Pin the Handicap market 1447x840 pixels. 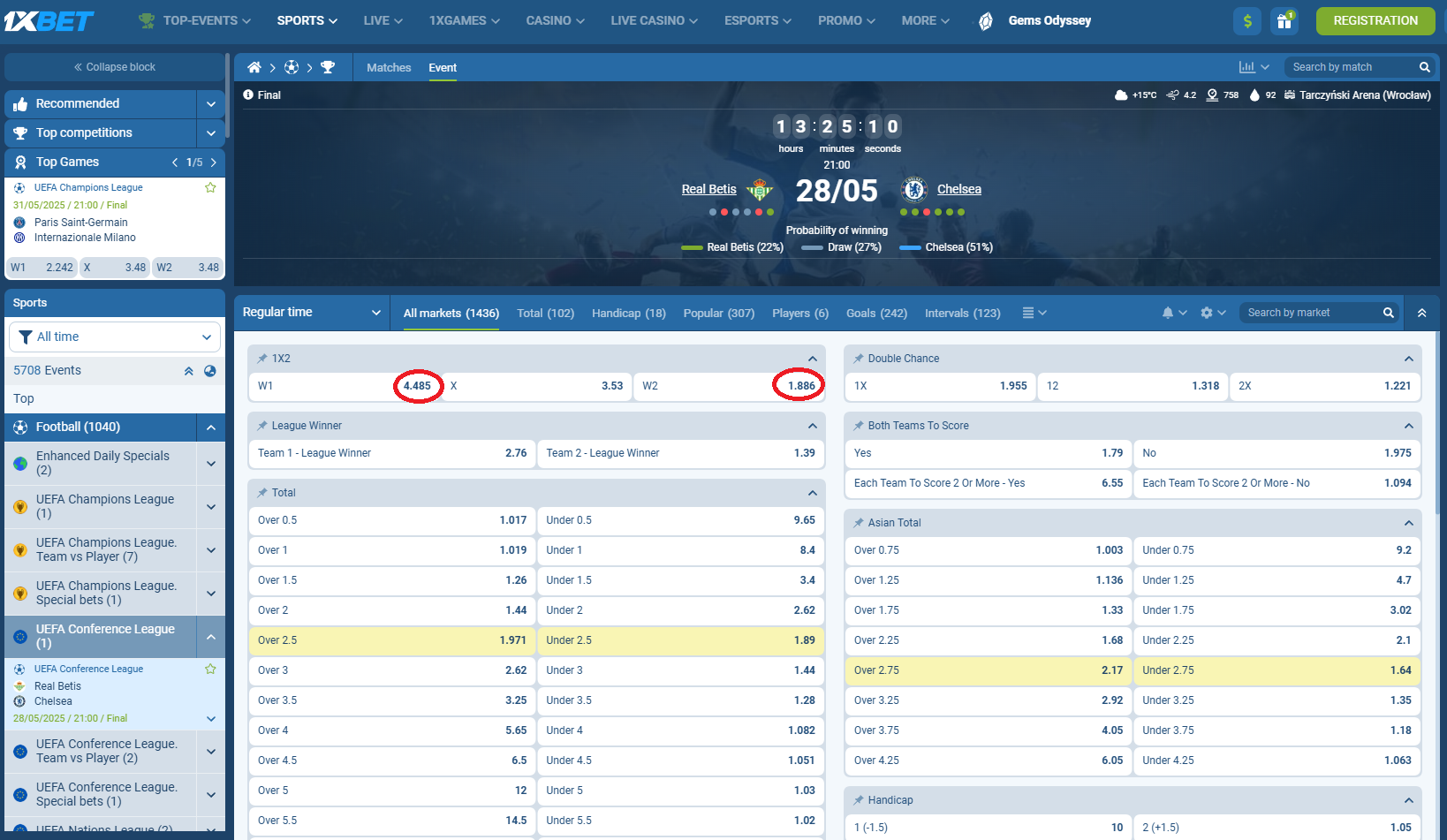858,800
